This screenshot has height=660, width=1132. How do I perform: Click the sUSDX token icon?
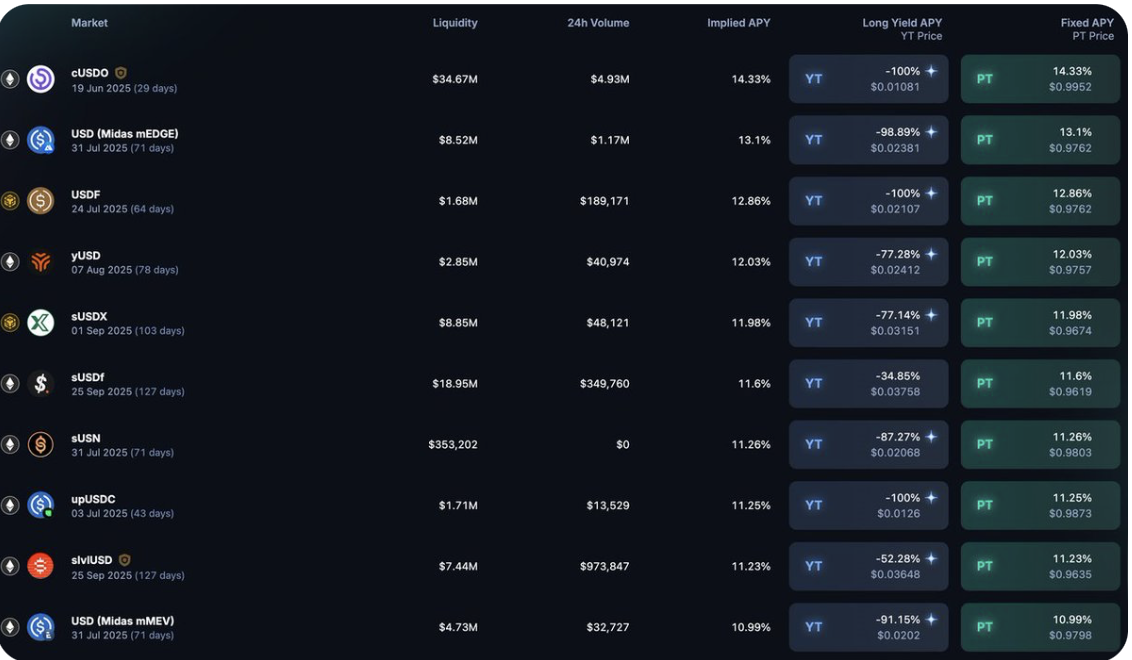40,323
